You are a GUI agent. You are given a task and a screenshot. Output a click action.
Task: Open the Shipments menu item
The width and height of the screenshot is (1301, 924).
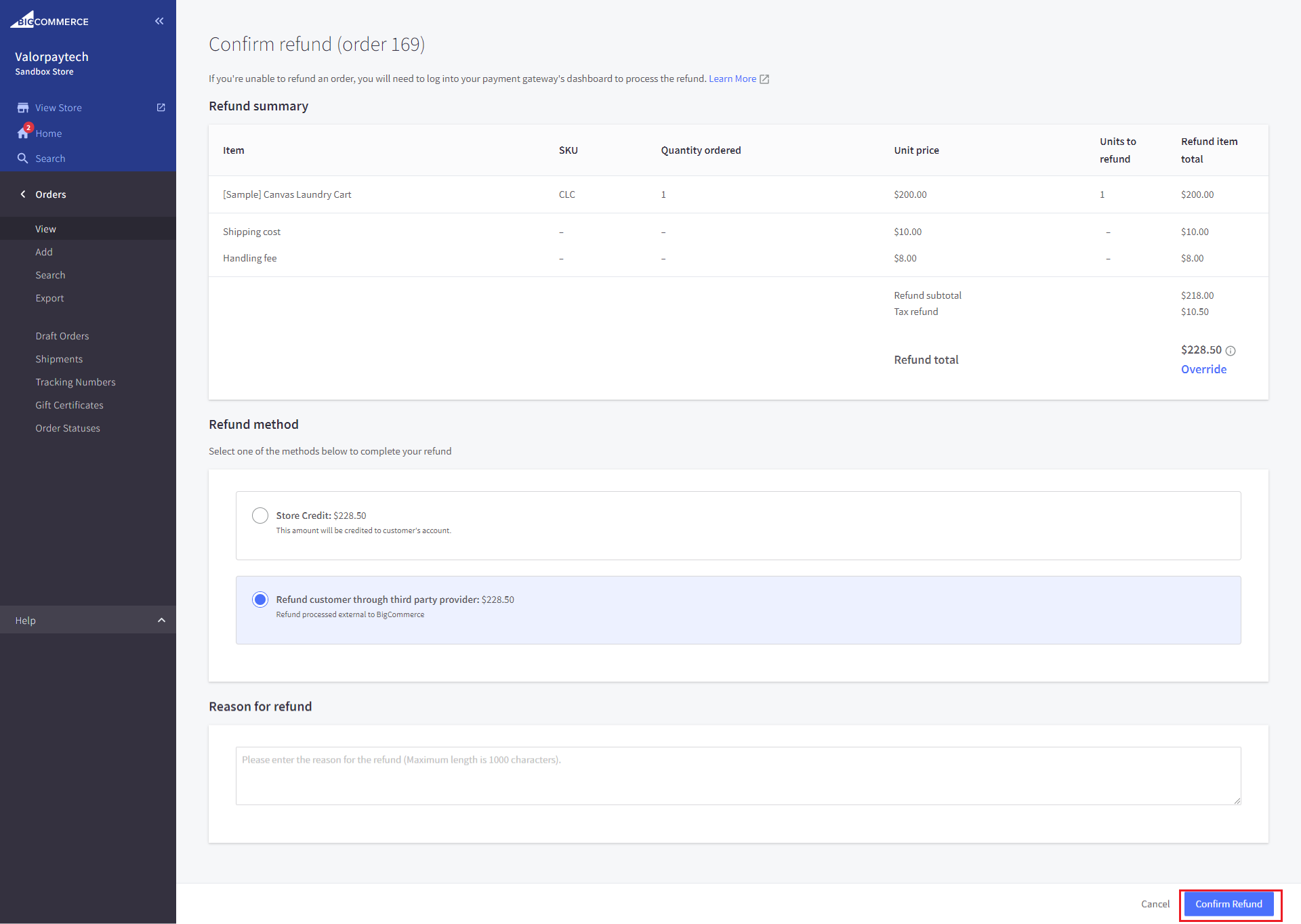pyautogui.click(x=59, y=359)
